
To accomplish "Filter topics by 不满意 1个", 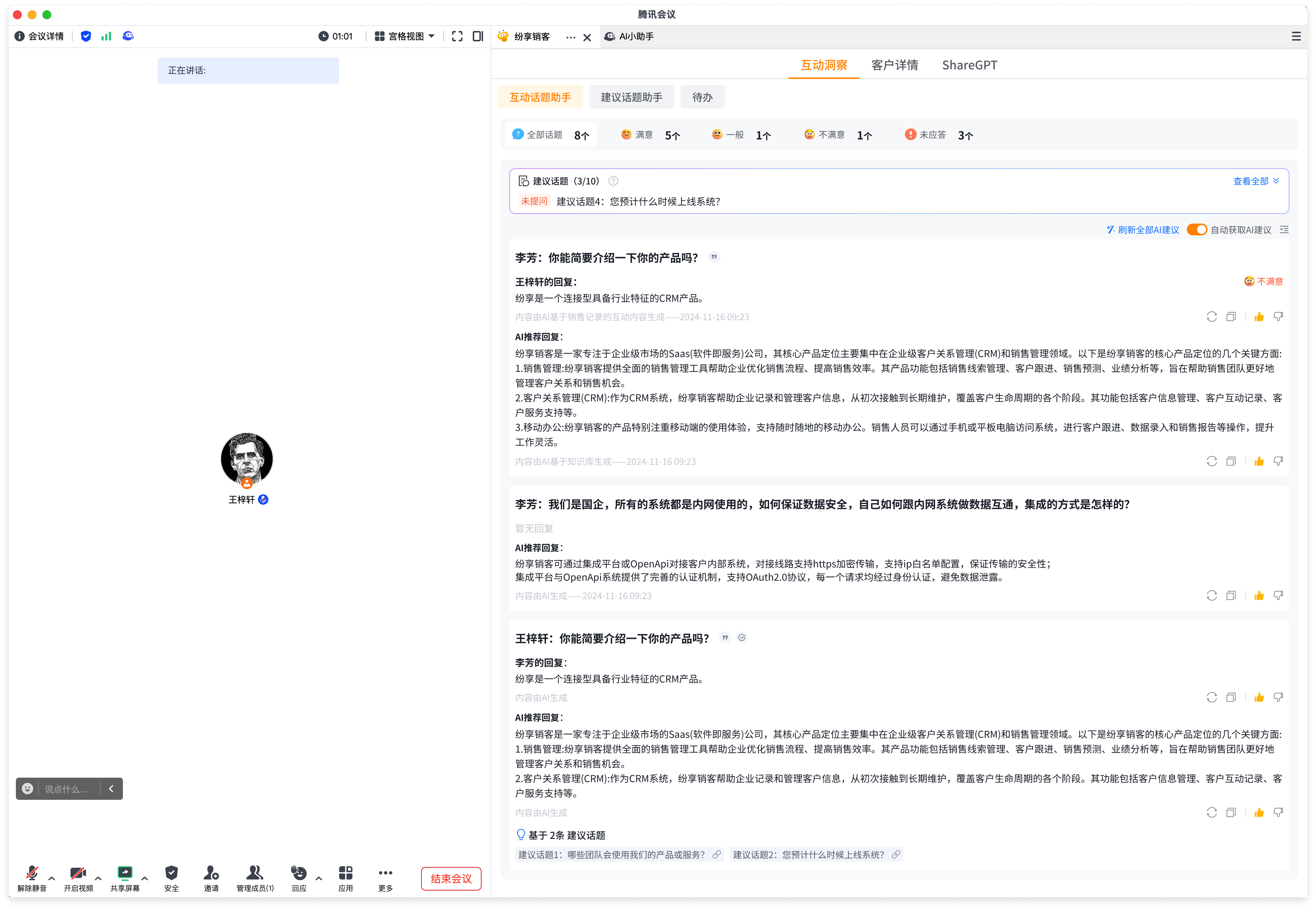I will [x=838, y=135].
